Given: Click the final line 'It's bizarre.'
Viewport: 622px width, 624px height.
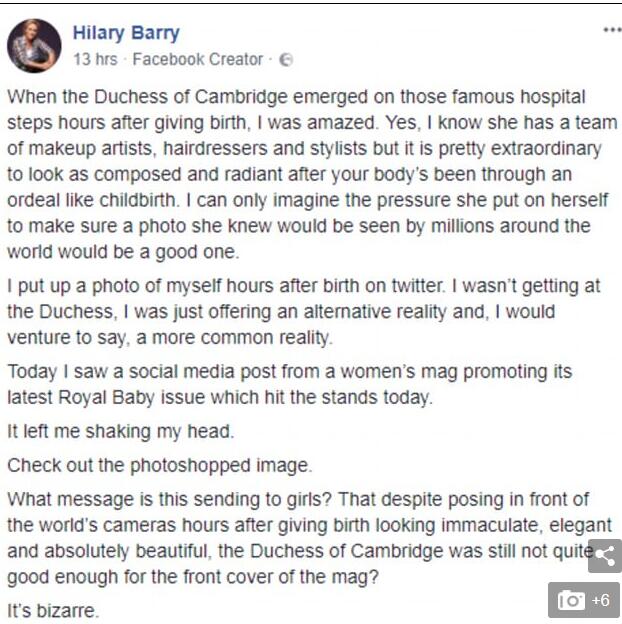Looking at the screenshot, I should [53, 610].
